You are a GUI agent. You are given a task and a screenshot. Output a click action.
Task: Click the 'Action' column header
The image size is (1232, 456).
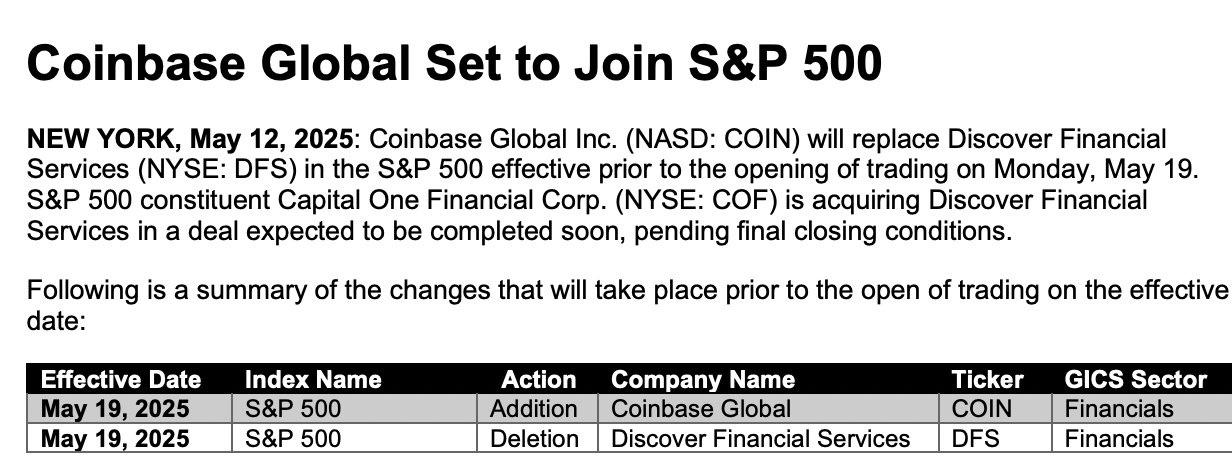point(539,380)
